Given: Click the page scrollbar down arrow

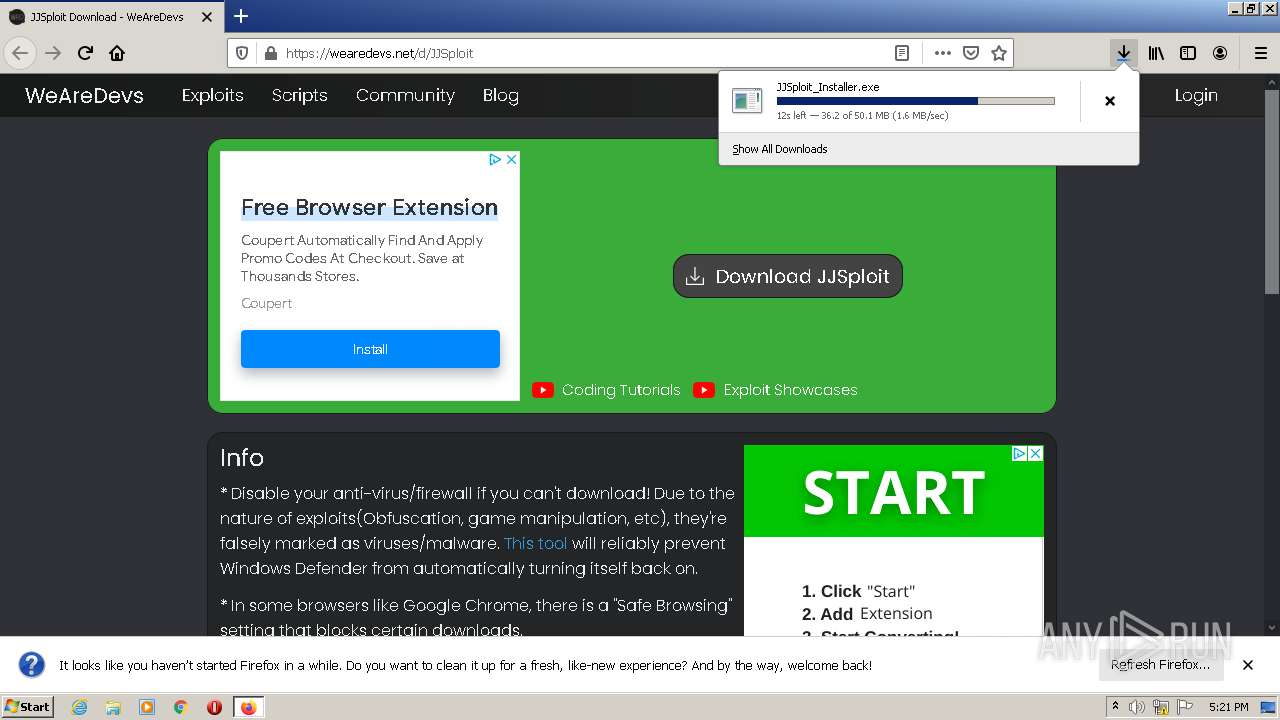Looking at the screenshot, I should coord(1272,628).
